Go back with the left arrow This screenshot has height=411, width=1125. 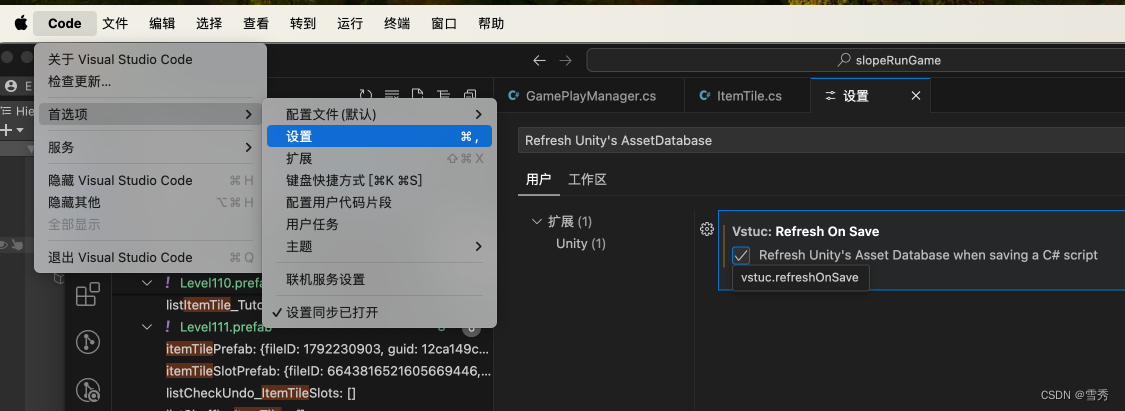coord(540,61)
